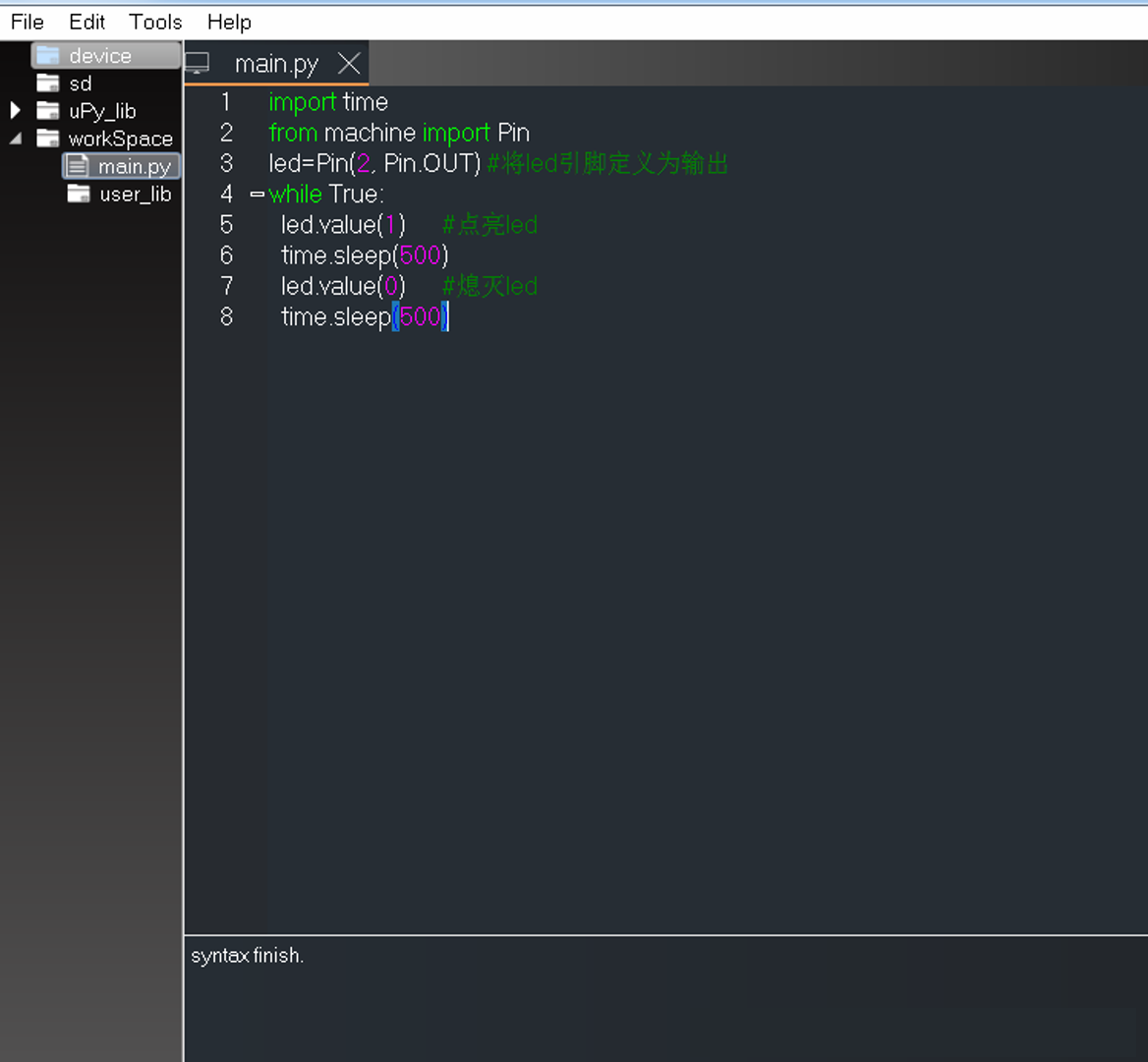Viewport: 1148px width, 1062px height.
Task: Close the main.py tab
Action: [349, 64]
